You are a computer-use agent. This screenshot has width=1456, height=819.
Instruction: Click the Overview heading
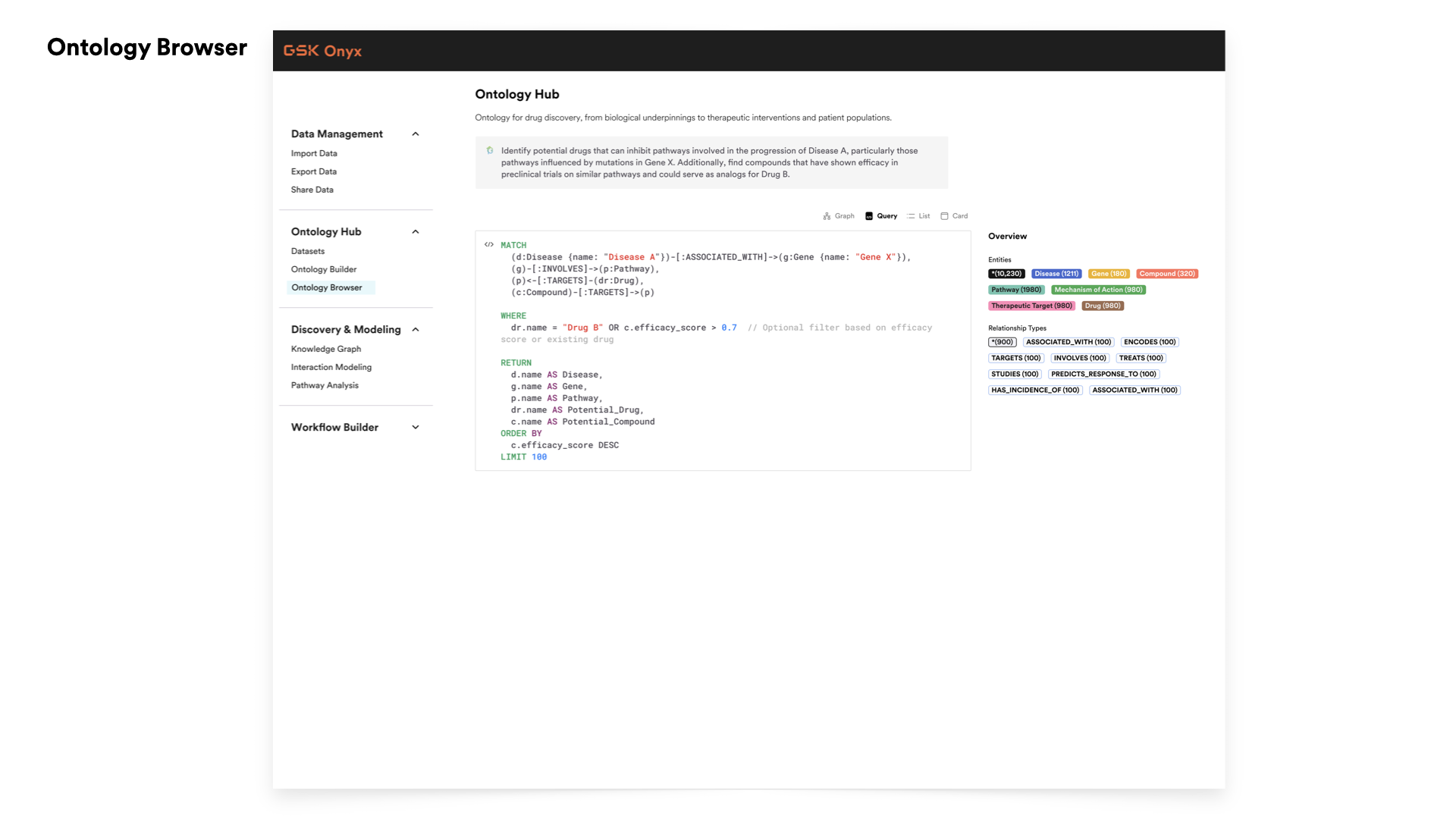1007,237
